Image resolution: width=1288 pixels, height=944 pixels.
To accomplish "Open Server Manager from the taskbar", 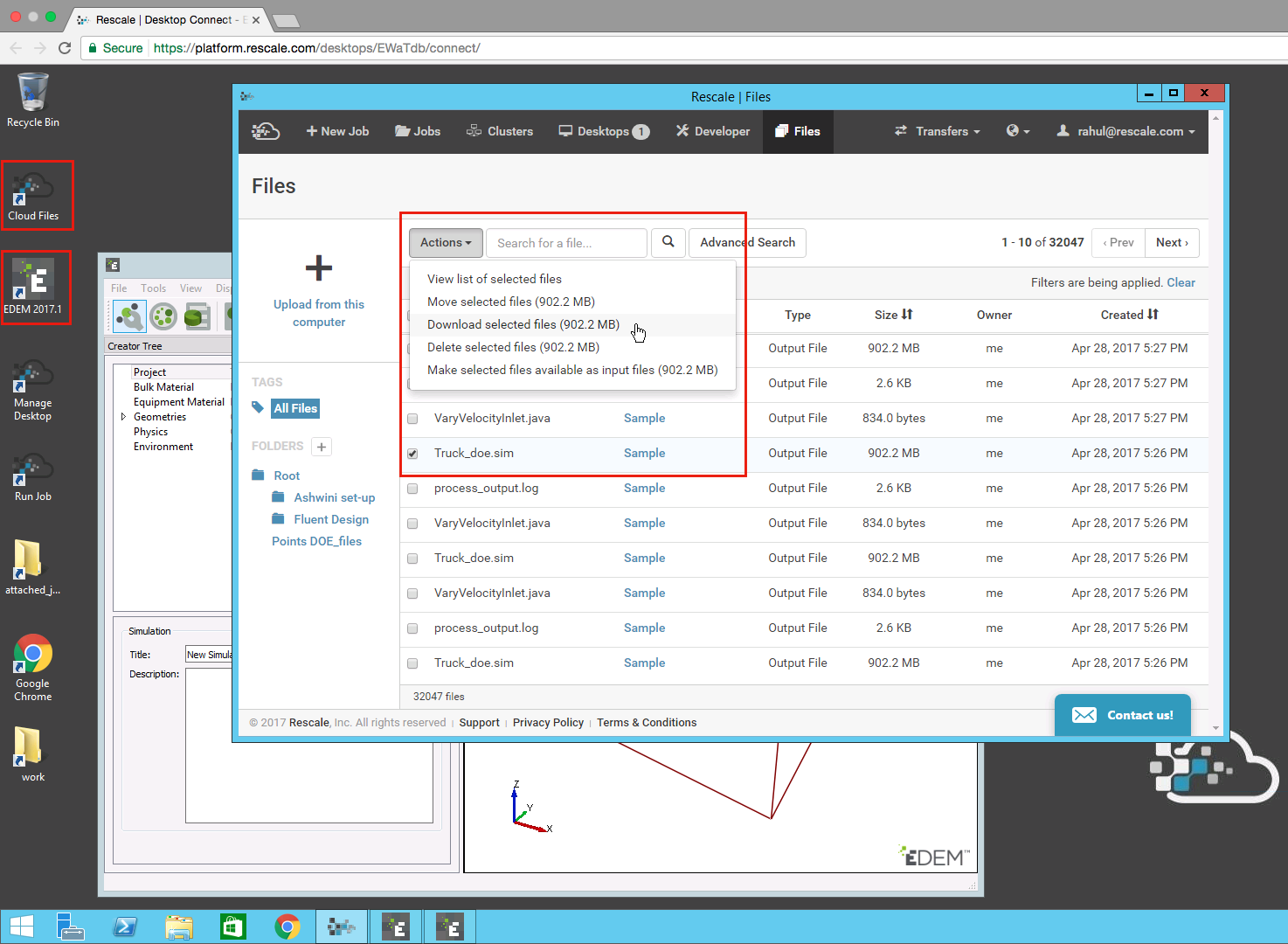I will pyautogui.click(x=70, y=927).
